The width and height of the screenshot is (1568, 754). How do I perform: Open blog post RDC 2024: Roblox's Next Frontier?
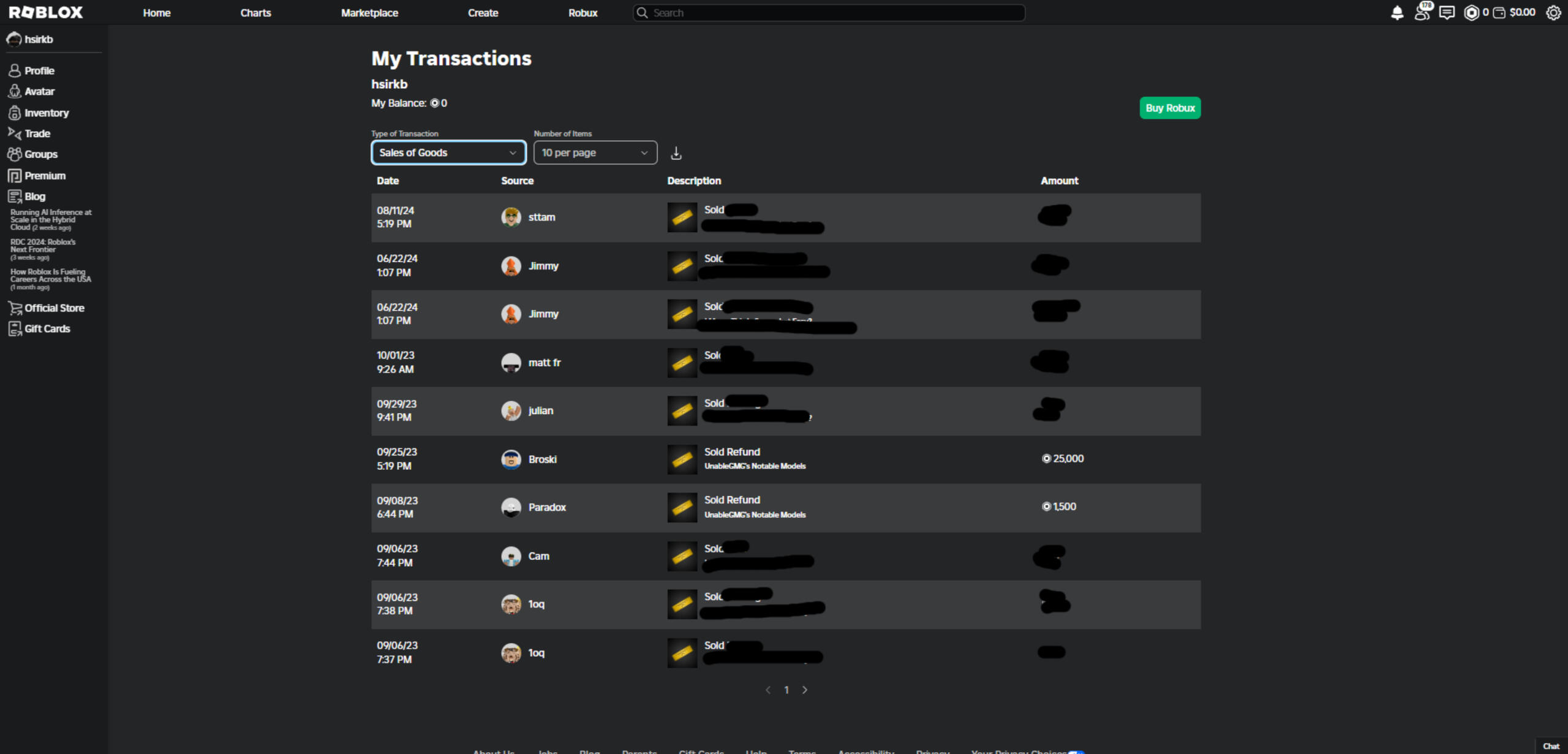point(43,249)
